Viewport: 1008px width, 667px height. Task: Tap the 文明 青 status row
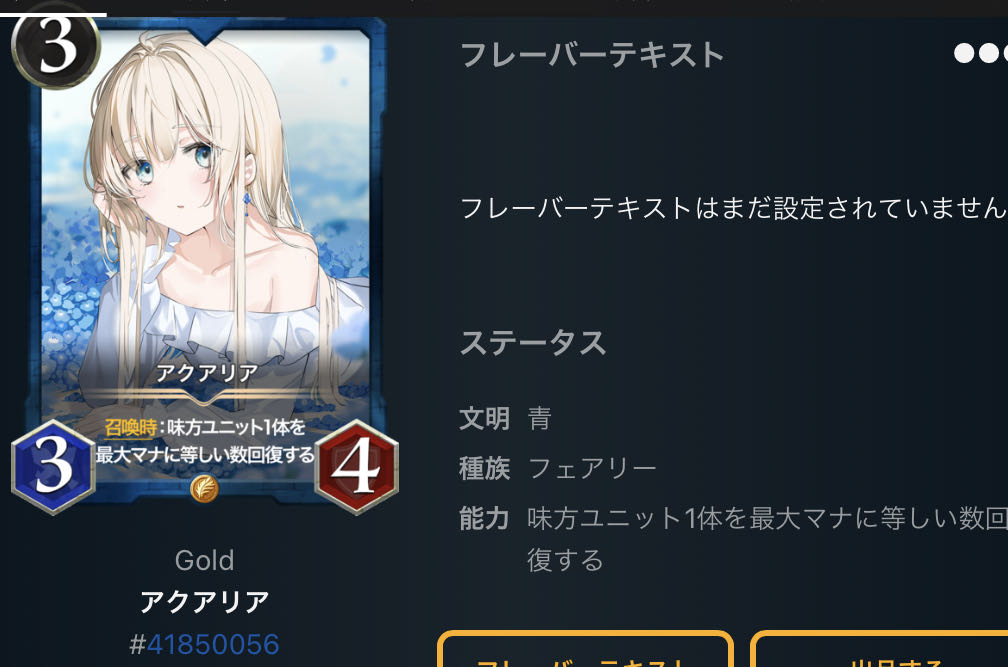pos(505,418)
